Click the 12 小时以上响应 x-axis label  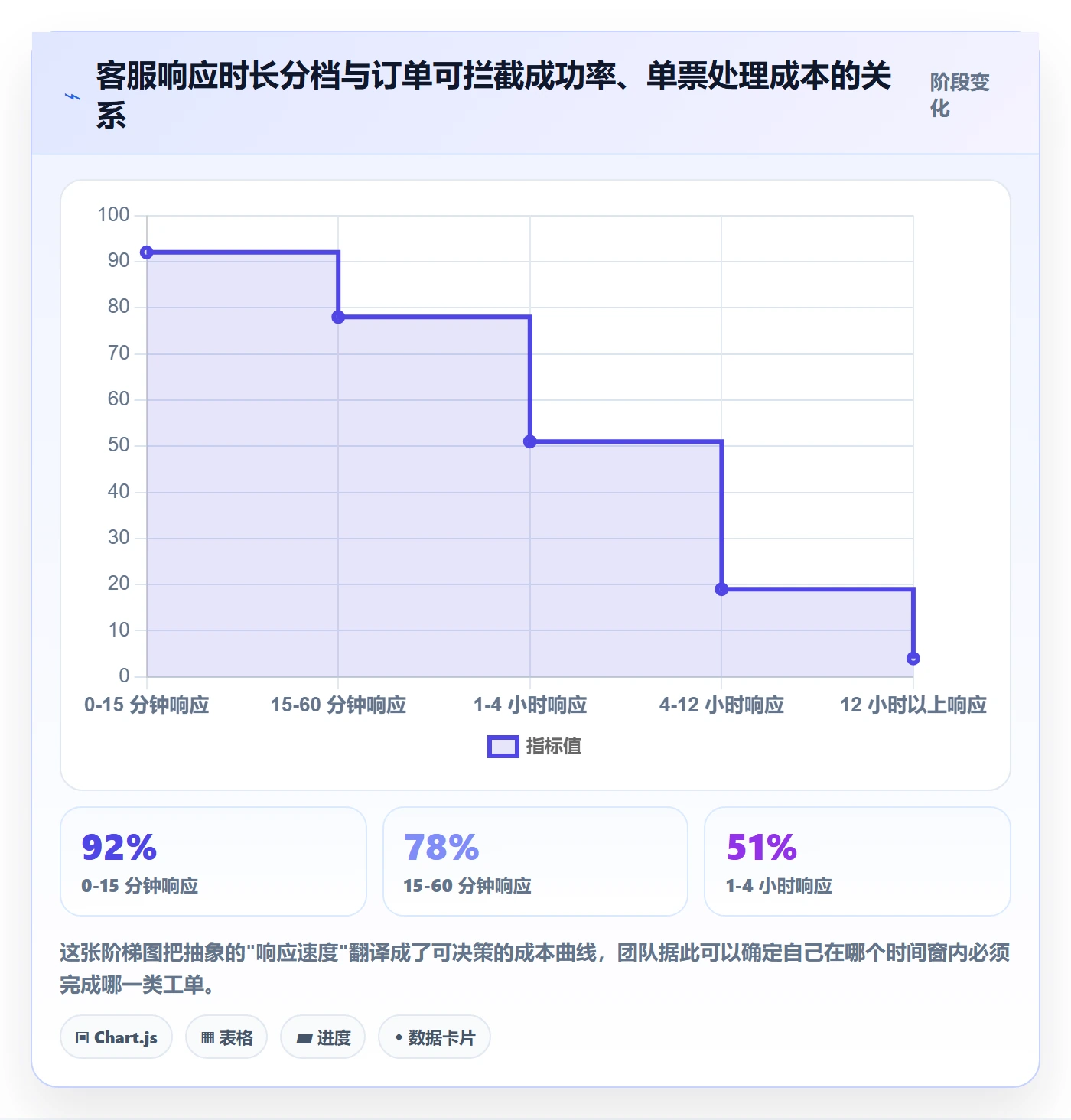point(913,705)
